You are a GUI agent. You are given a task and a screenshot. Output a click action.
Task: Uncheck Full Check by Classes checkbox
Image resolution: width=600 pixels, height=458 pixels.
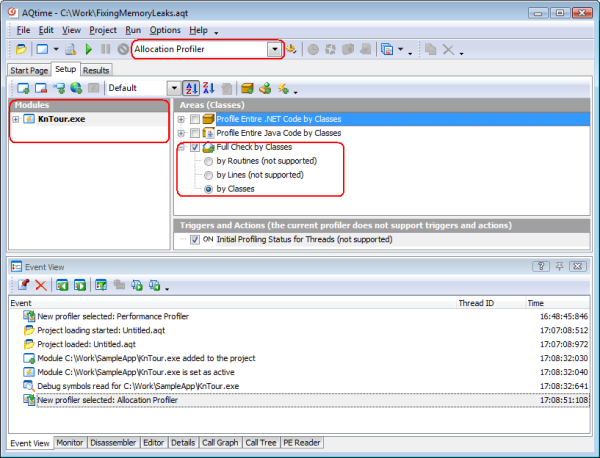pos(195,147)
